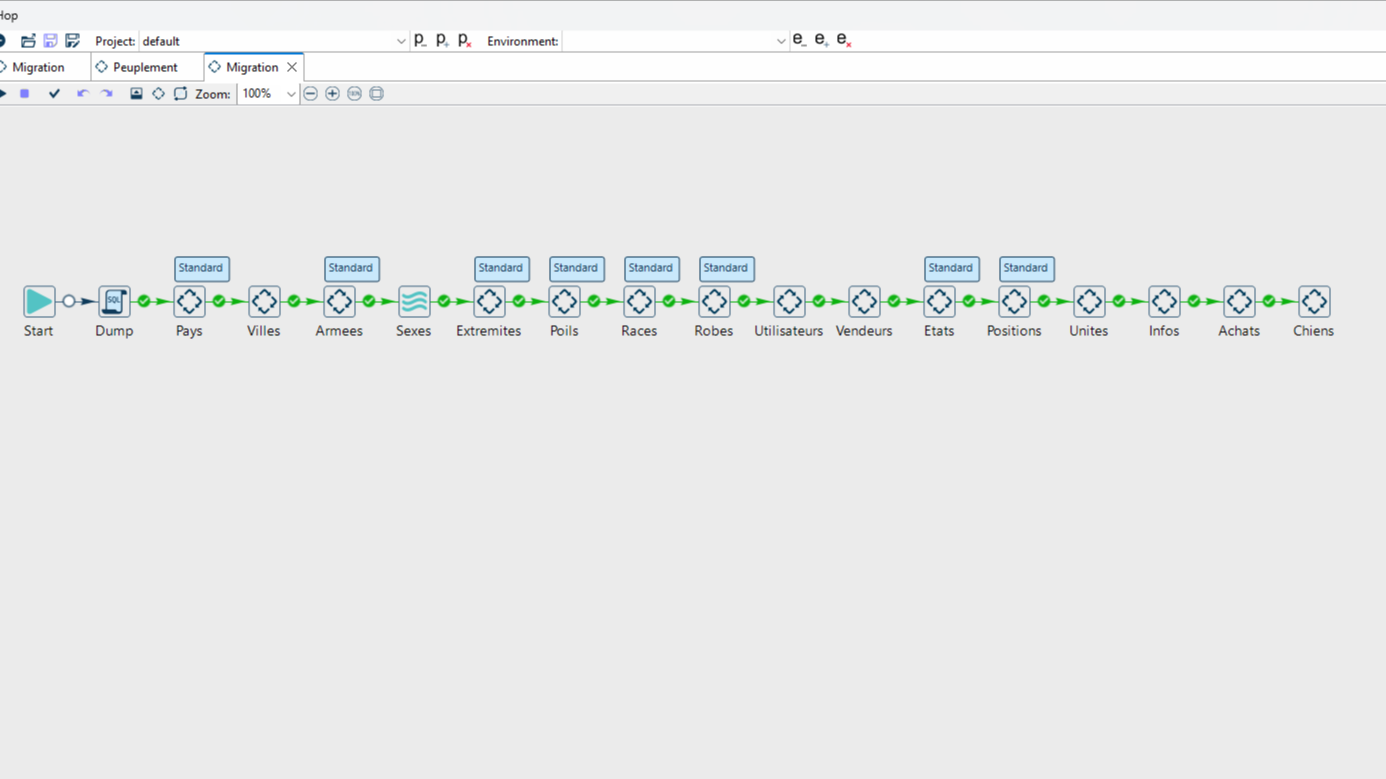
Task: Open the Zoom percentage dropdown
Action: 290,94
